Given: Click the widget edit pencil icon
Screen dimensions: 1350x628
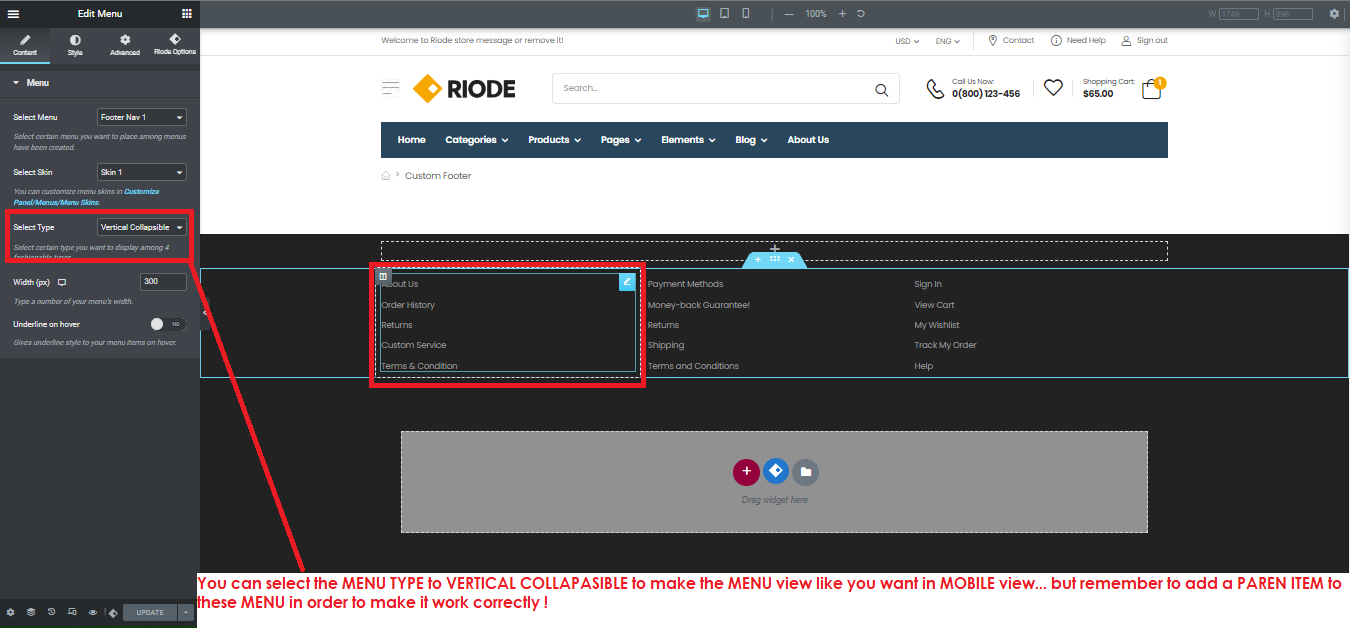Looking at the screenshot, I should click(x=627, y=282).
